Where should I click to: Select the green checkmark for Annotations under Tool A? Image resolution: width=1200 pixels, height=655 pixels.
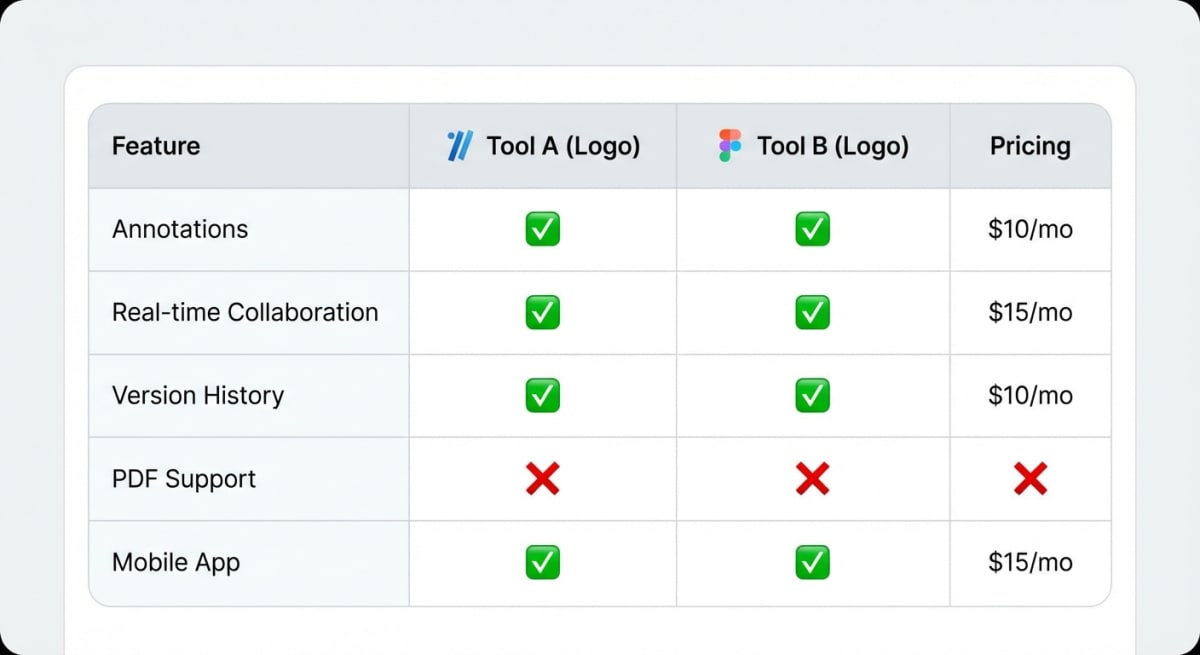click(542, 229)
